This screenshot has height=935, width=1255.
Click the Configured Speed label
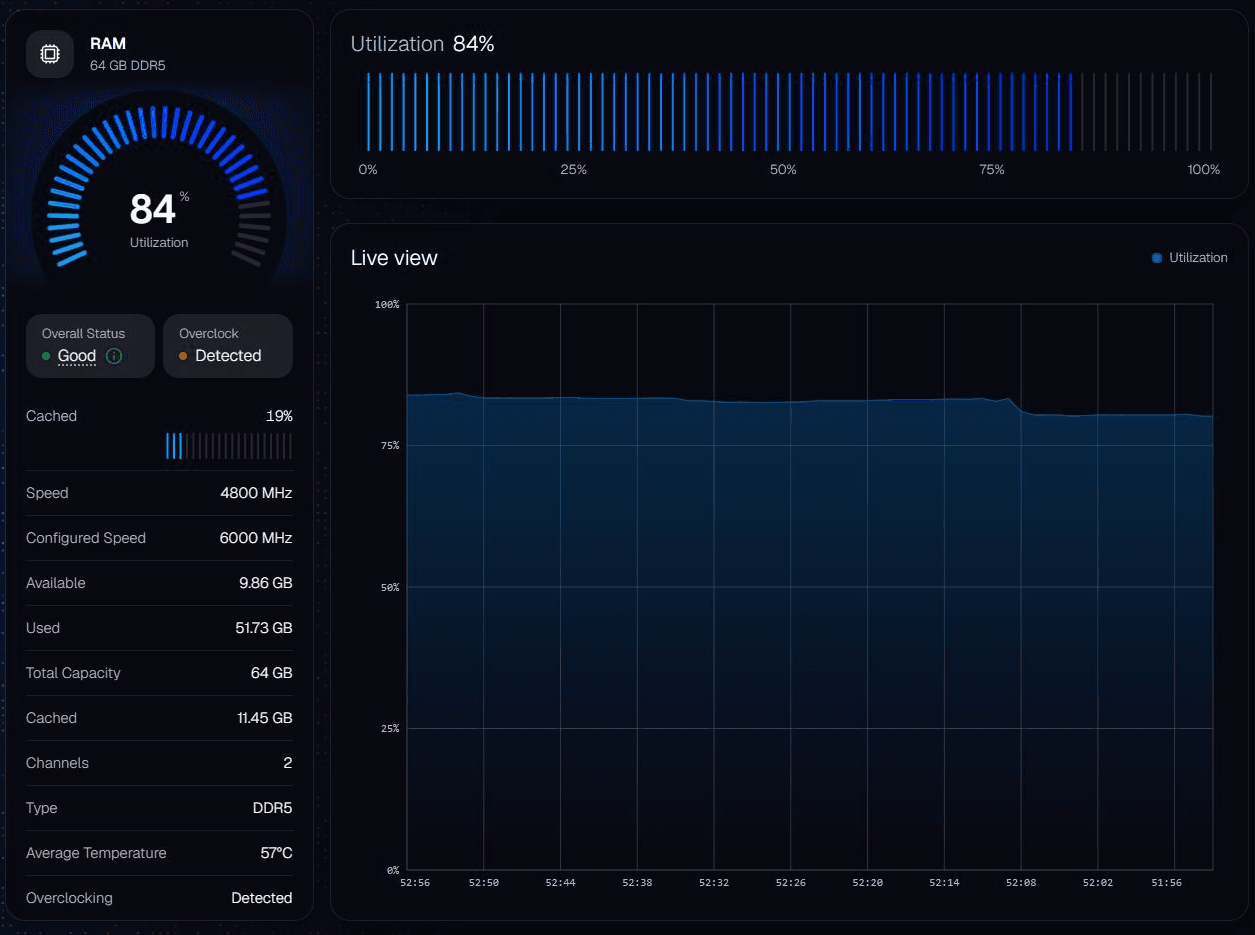point(86,538)
